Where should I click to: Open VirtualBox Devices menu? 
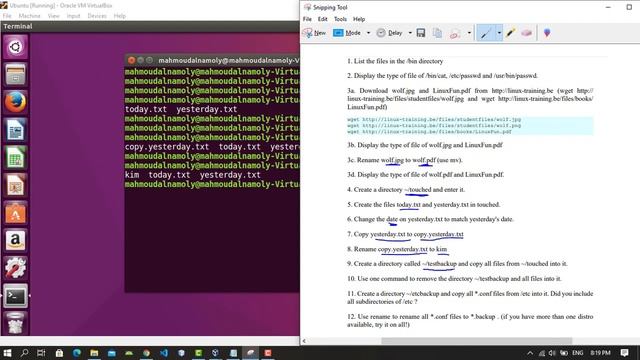[x=97, y=16]
